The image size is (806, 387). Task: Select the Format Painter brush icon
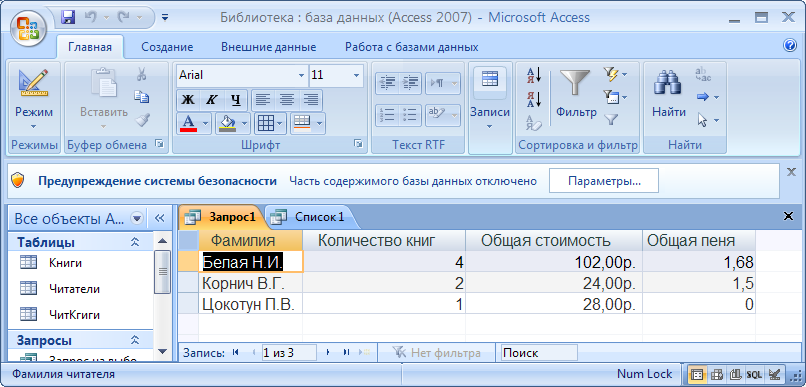tap(142, 120)
